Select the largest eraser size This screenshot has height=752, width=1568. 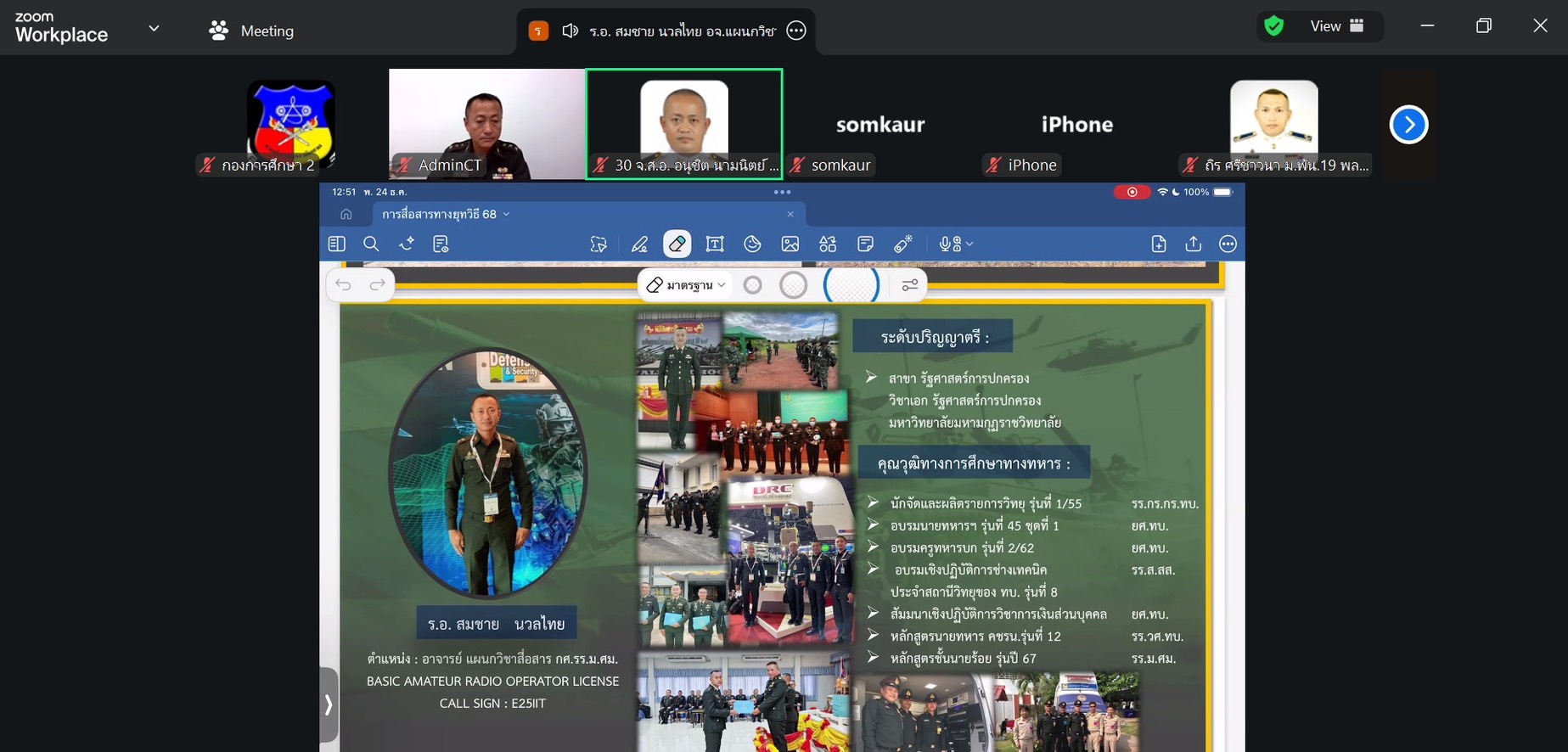851,285
